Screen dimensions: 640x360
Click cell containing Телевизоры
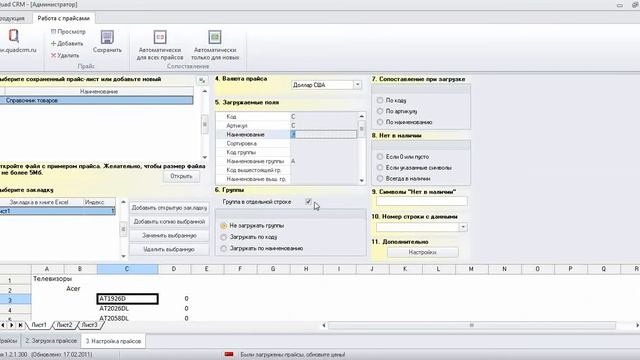coord(52,279)
